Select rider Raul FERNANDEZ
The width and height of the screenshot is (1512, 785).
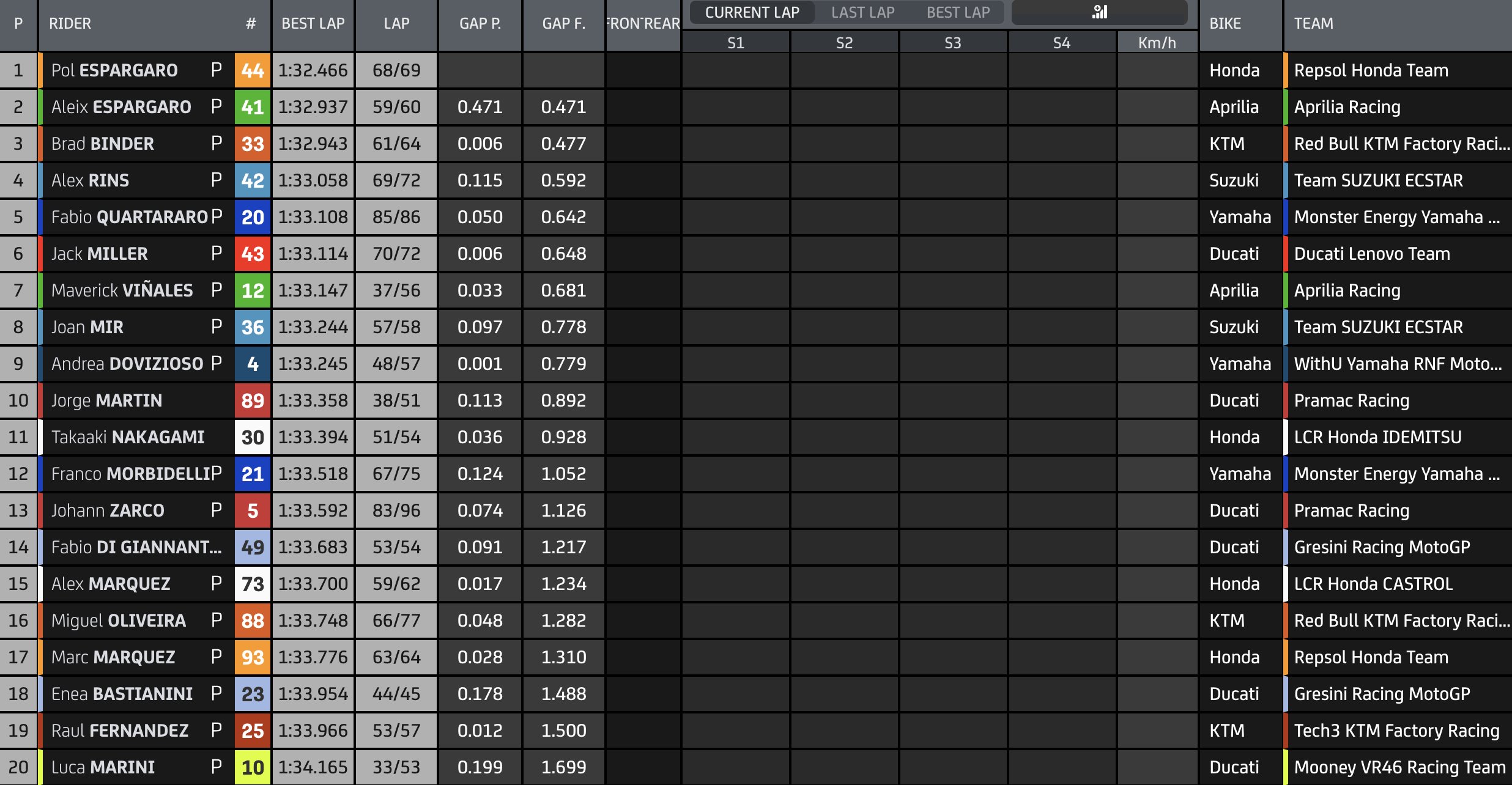pyautogui.click(x=120, y=731)
